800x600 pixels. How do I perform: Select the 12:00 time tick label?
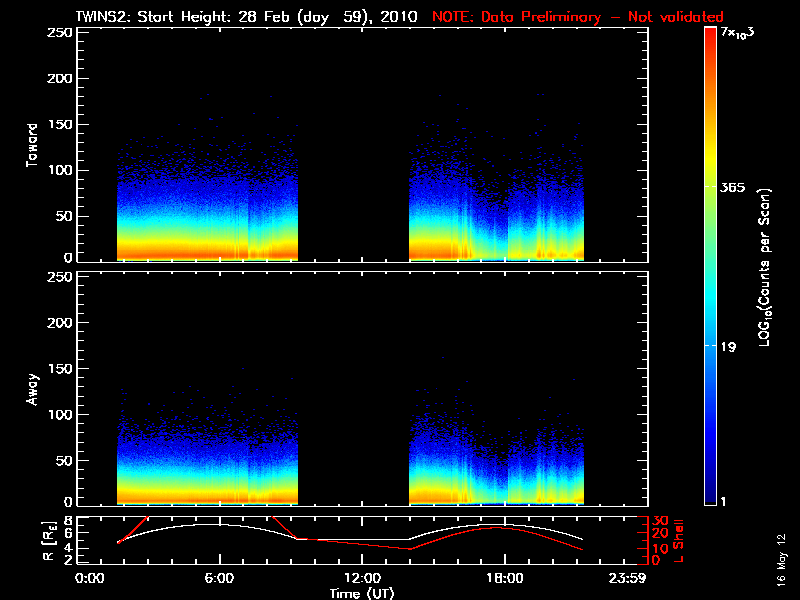click(x=361, y=578)
